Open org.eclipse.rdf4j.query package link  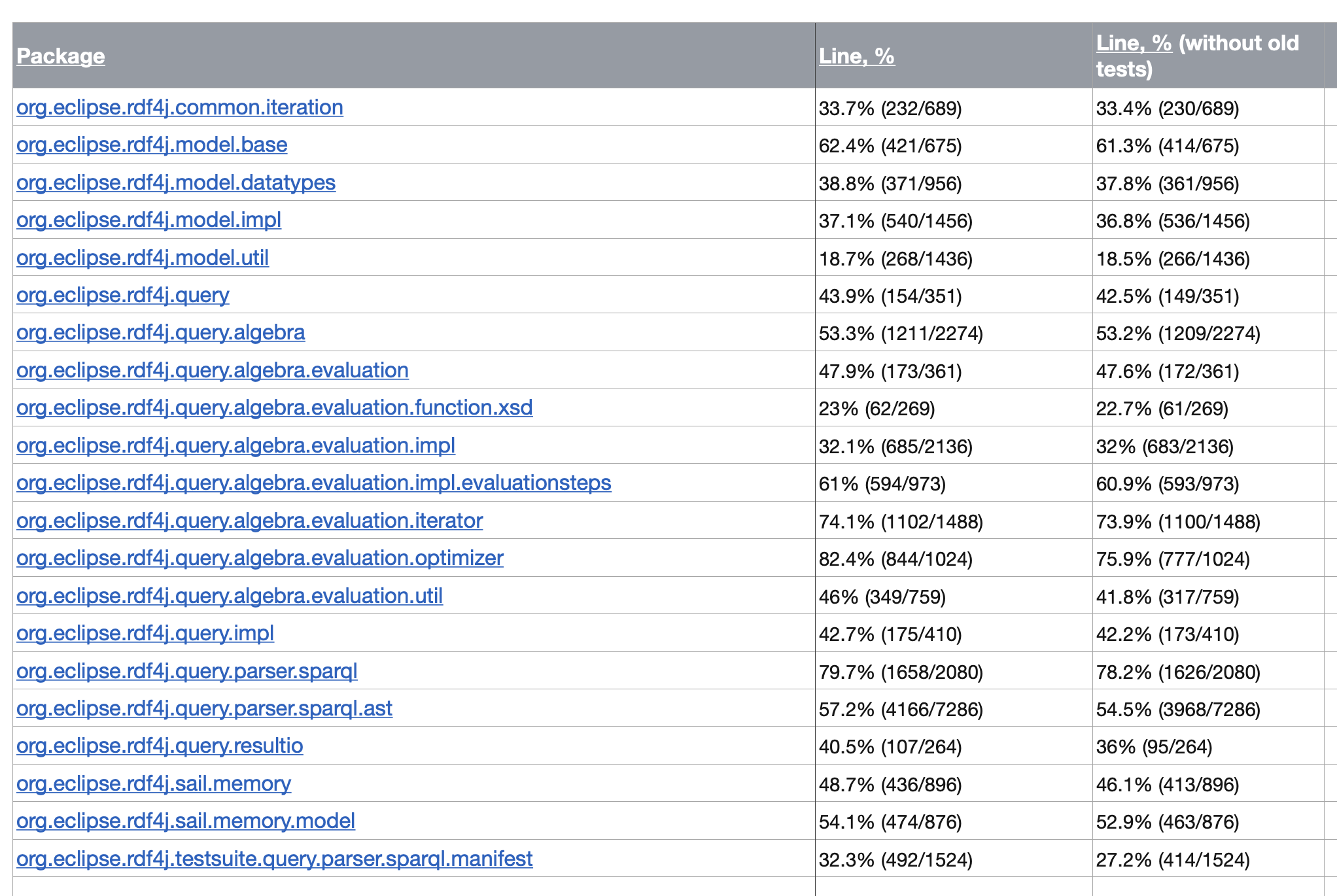pos(122,295)
